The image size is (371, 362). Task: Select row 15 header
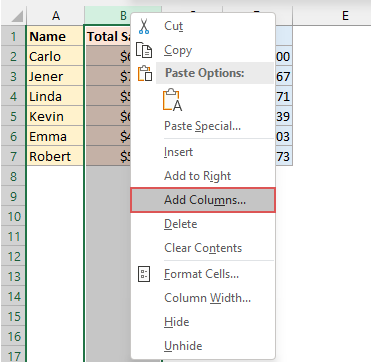[13, 316]
